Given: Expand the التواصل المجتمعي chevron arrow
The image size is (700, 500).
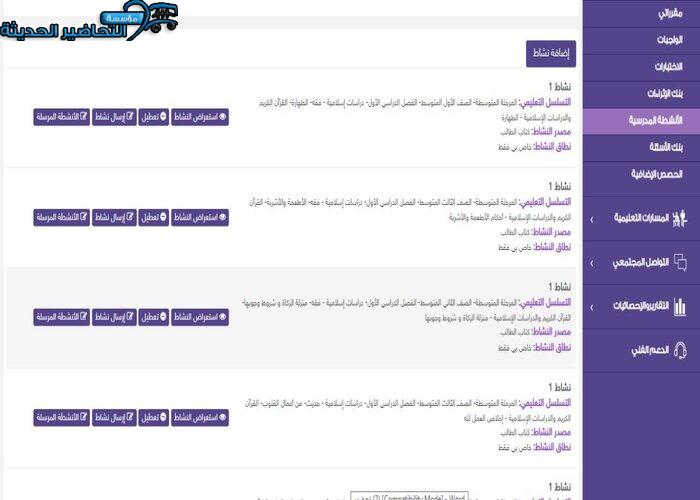Looking at the screenshot, I should pyautogui.click(x=592, y=263).
